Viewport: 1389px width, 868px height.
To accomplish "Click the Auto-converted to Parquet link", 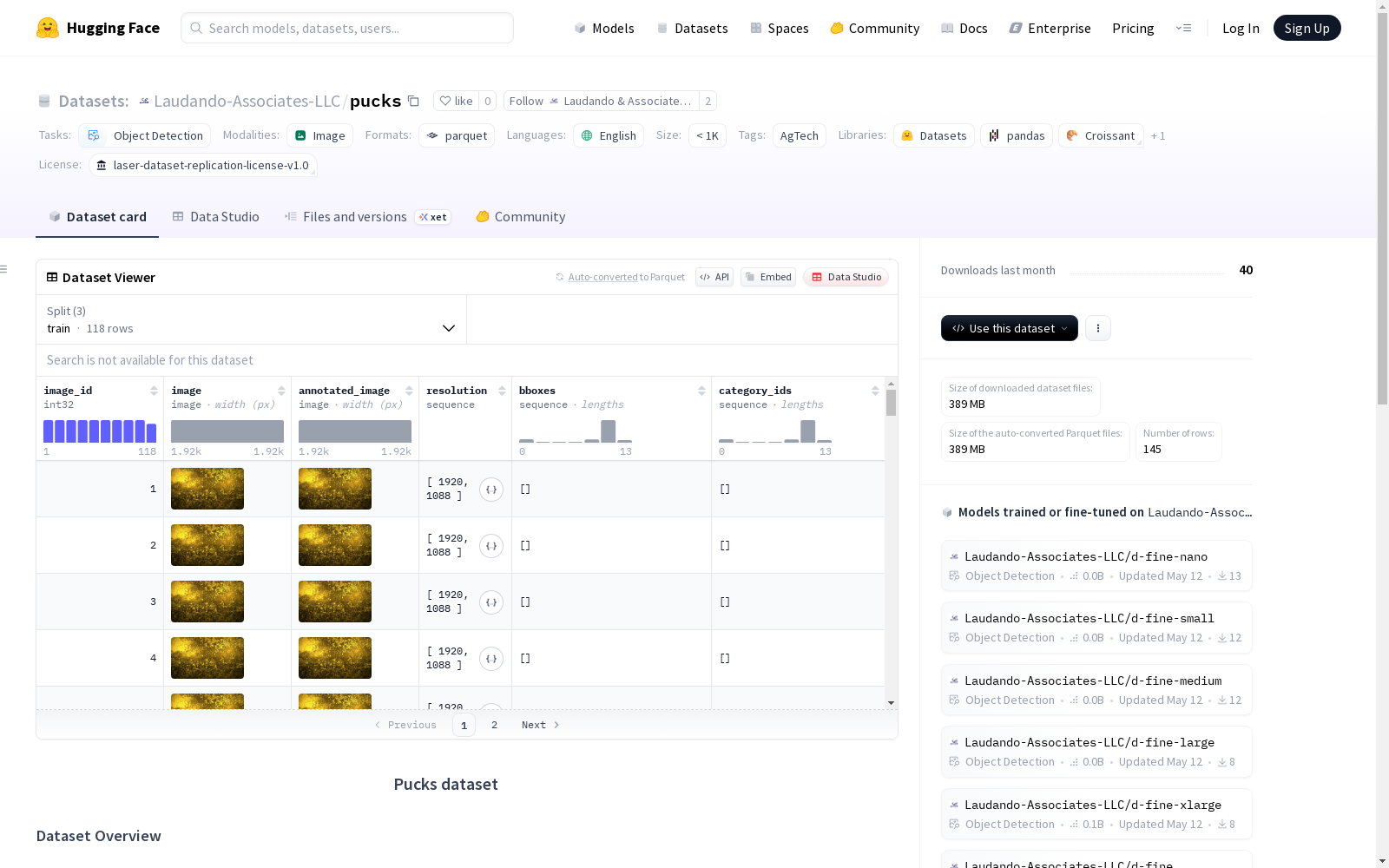I will click(626, 277).
